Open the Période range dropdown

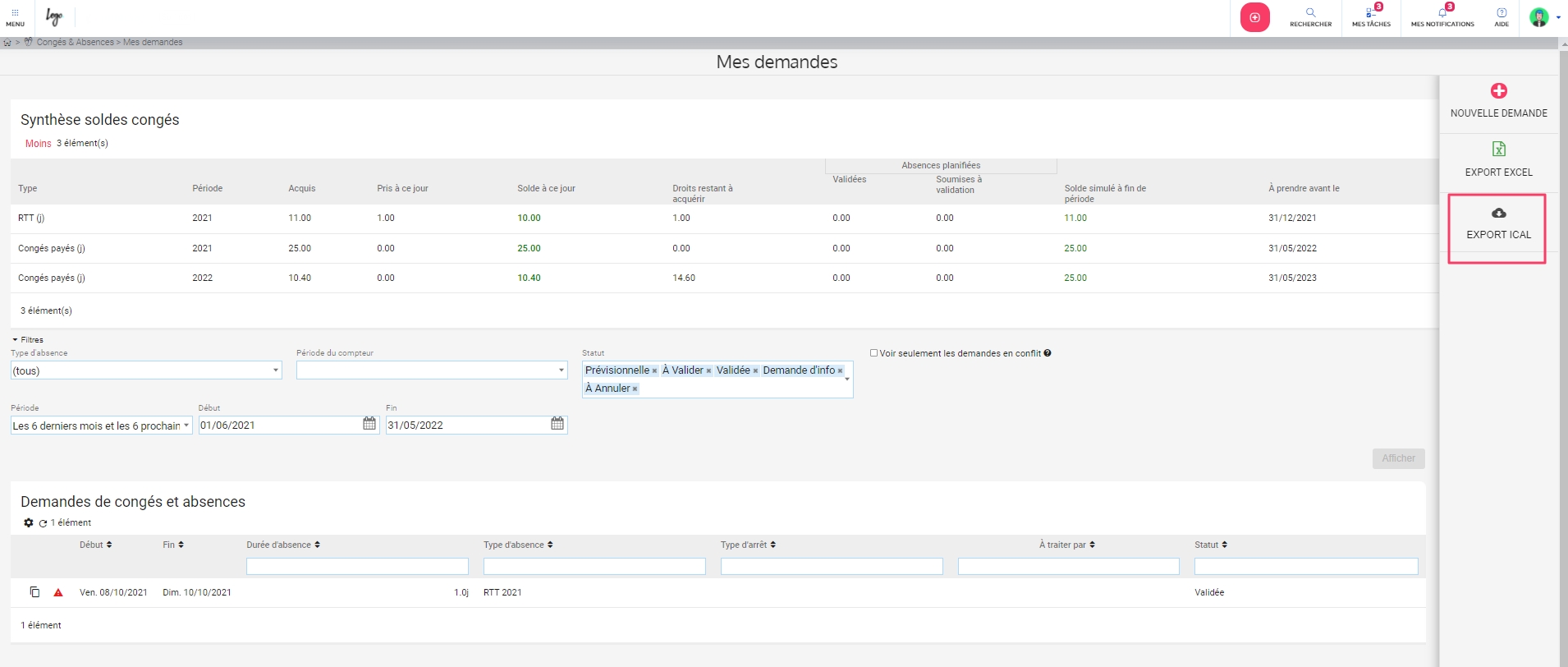pos(102,425)
